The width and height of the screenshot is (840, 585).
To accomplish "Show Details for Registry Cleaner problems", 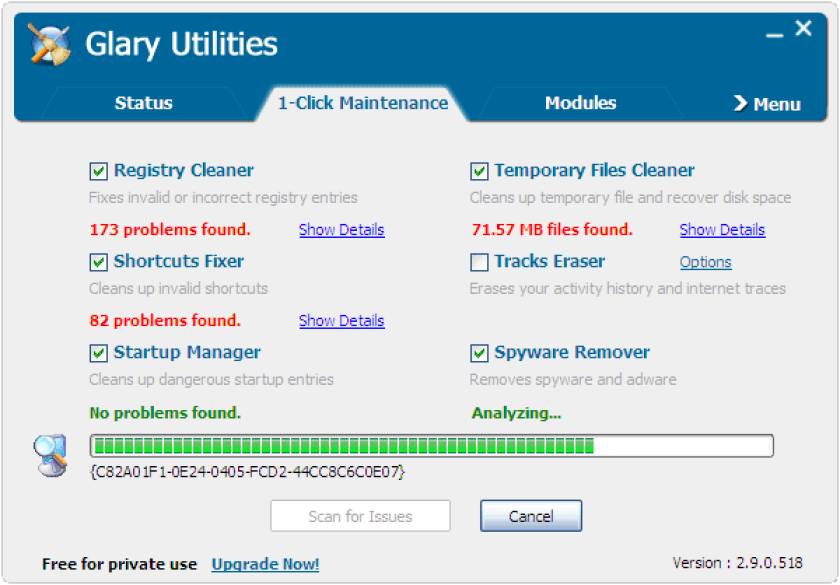I will (x=342, y=230).
